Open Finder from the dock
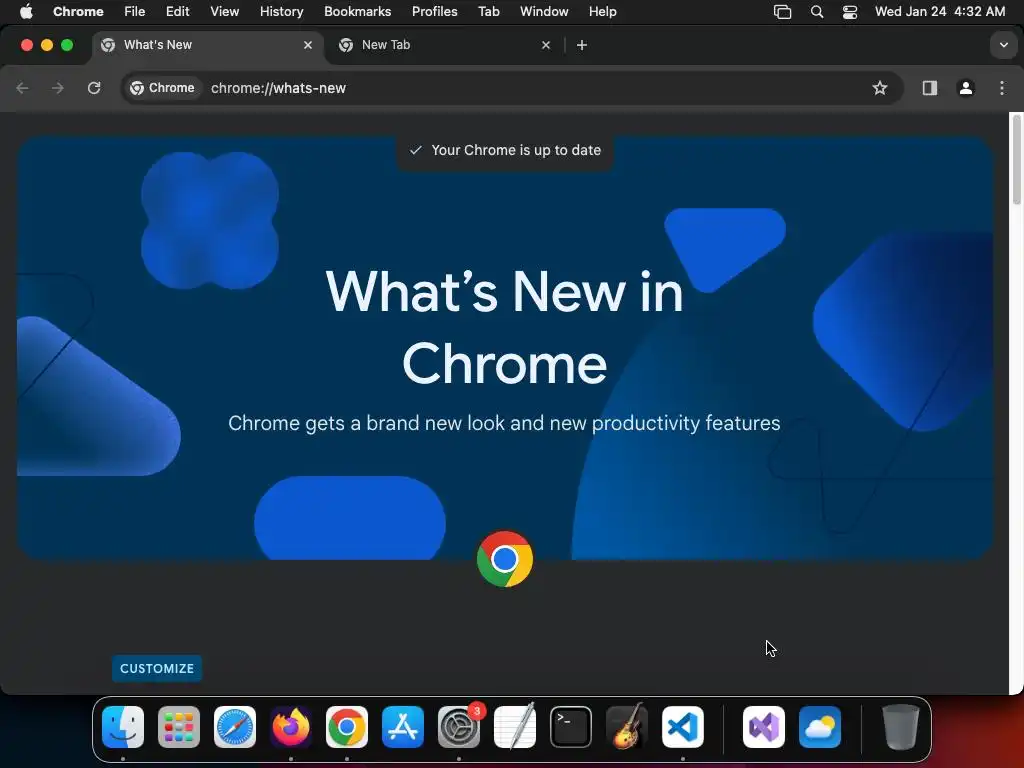The width and height of the screenshot is (1024, 768). (x=123, y=727)
